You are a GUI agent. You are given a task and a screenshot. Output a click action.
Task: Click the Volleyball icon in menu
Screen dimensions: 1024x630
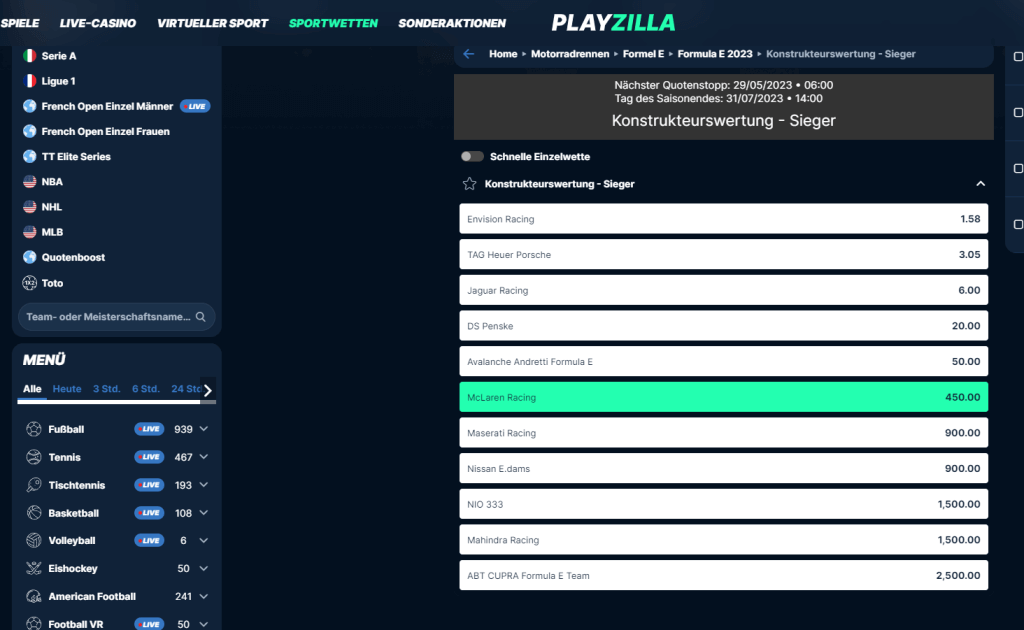click(x=33, y=541)
